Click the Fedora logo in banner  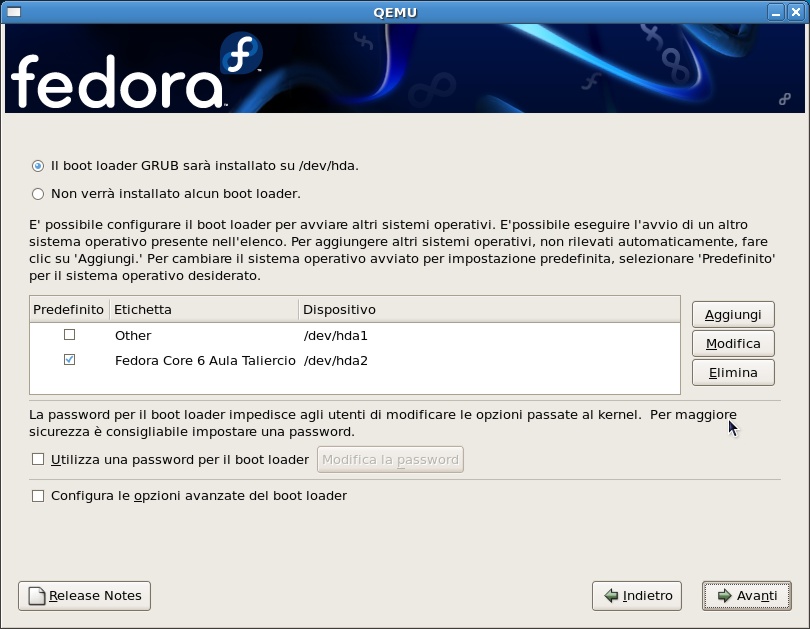[136, 72]
